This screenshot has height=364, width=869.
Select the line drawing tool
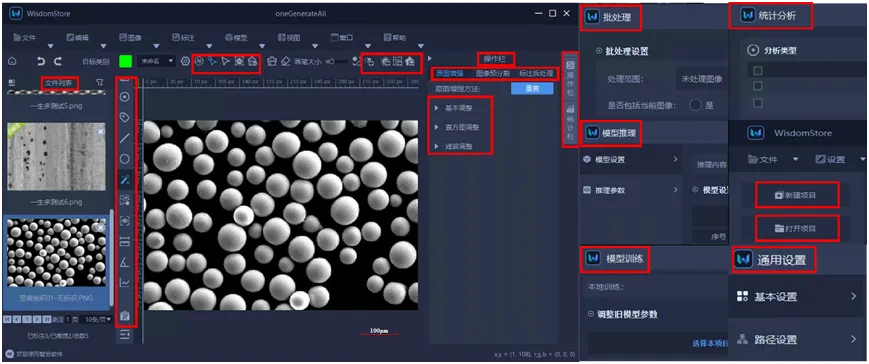pyautogui.click(x=125, y=138)
